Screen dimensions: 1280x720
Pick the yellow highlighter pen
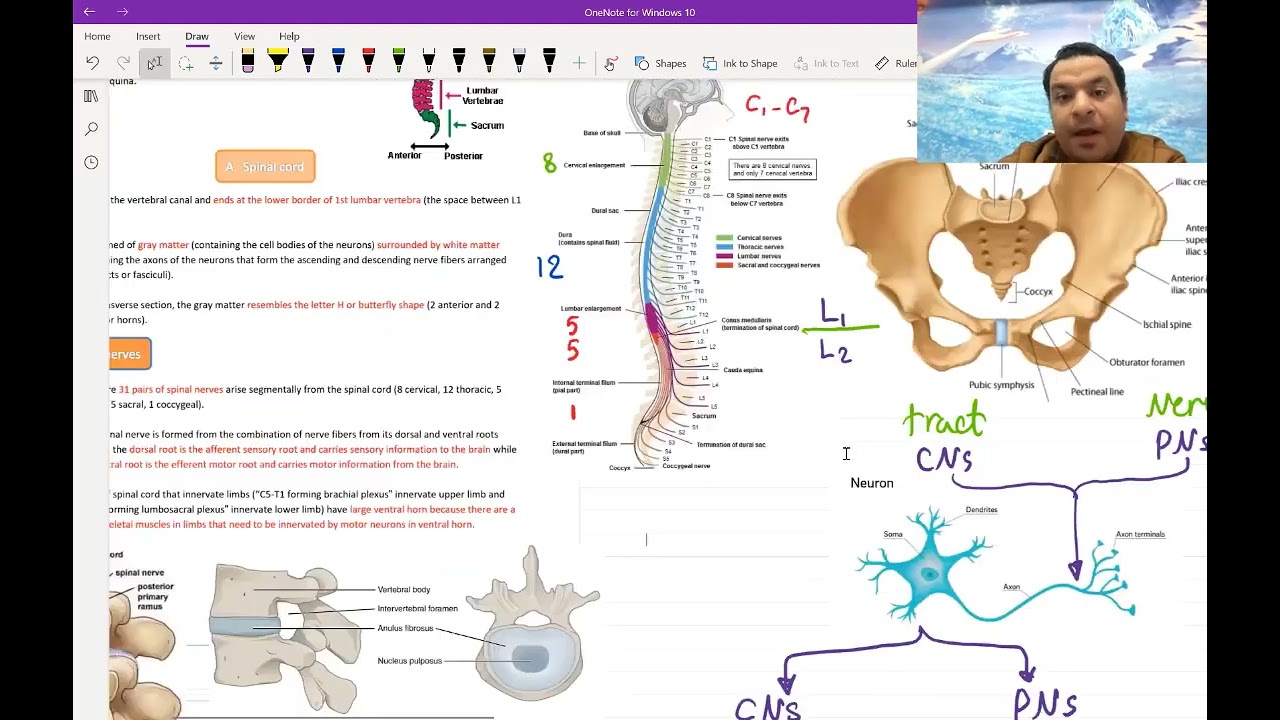278,62
